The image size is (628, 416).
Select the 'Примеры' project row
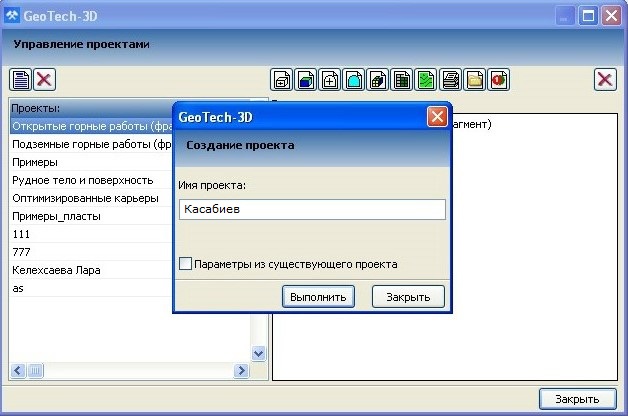click(x=91, y=162)
